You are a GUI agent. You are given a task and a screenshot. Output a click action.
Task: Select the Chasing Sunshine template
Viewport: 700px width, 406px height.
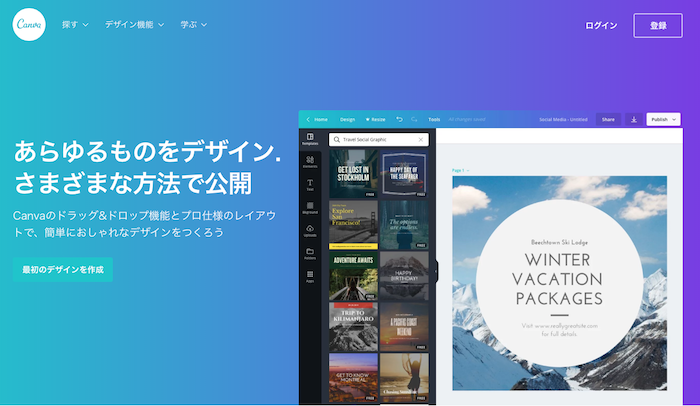point(404,377)
